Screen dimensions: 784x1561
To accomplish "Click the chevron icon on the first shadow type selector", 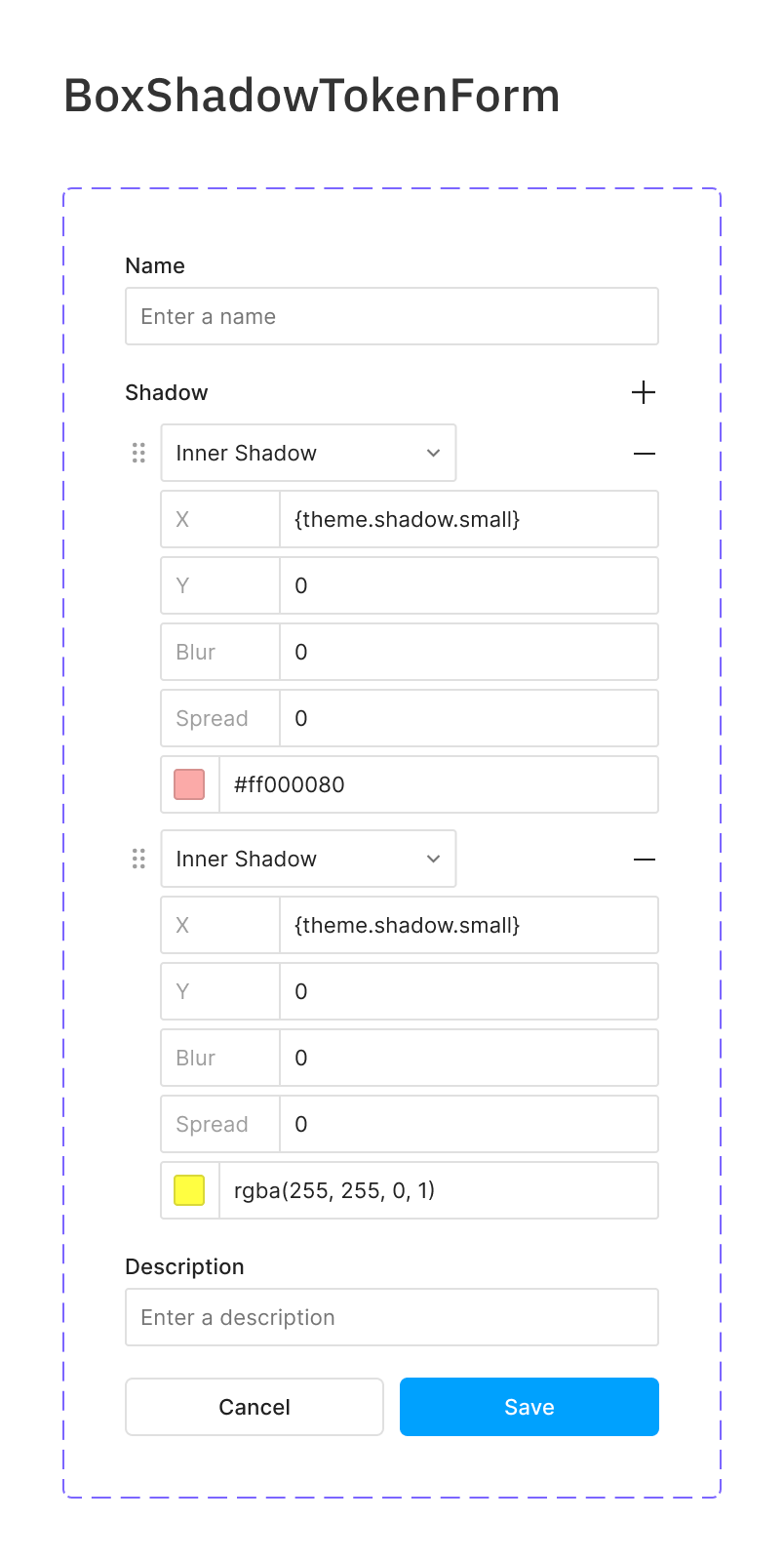I will (433, 453).
